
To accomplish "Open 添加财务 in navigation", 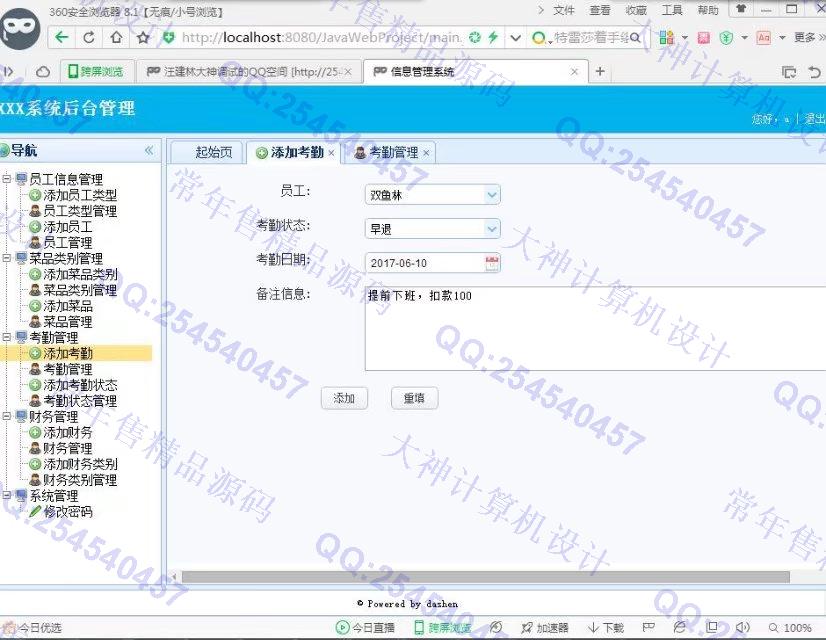I will click(x=67, y=432).
